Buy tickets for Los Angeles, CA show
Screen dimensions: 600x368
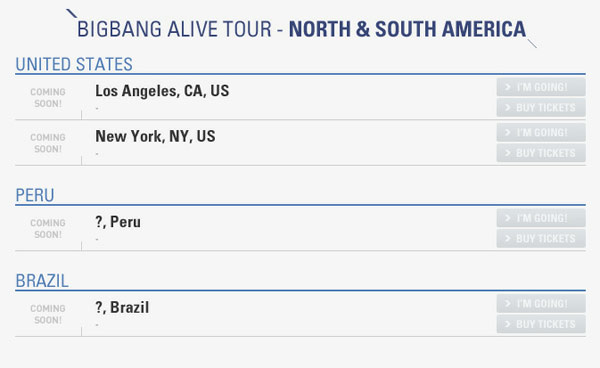[541, 107]
